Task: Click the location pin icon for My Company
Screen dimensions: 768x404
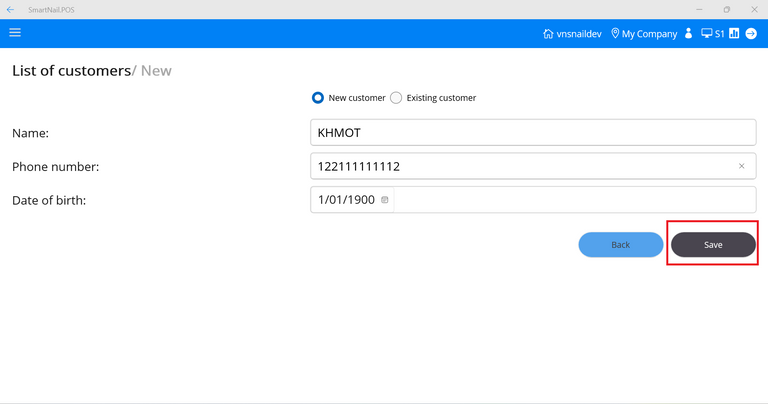Action: [615, 34]
